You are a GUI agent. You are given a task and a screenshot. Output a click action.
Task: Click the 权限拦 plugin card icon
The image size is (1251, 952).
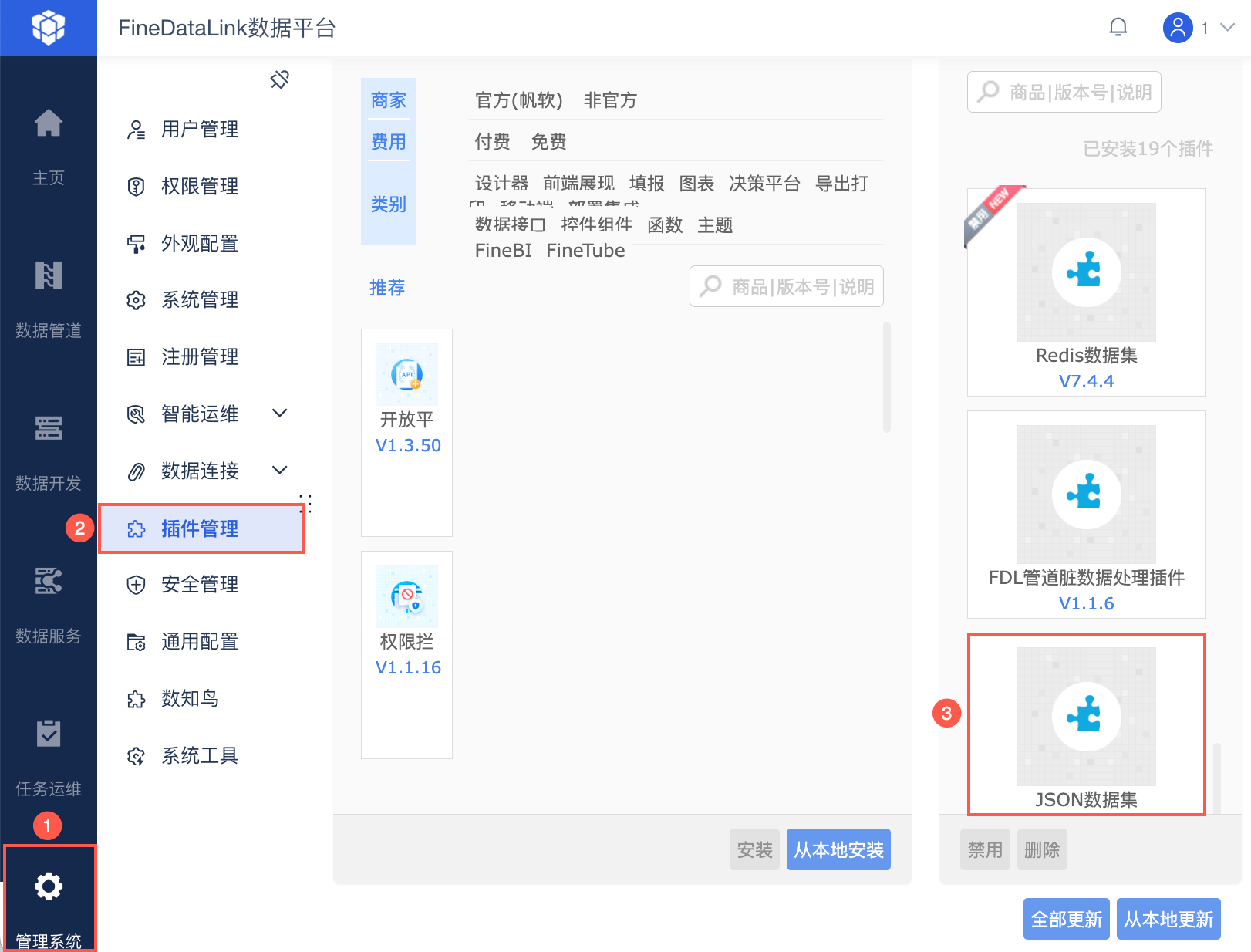[x=406, y=596]
